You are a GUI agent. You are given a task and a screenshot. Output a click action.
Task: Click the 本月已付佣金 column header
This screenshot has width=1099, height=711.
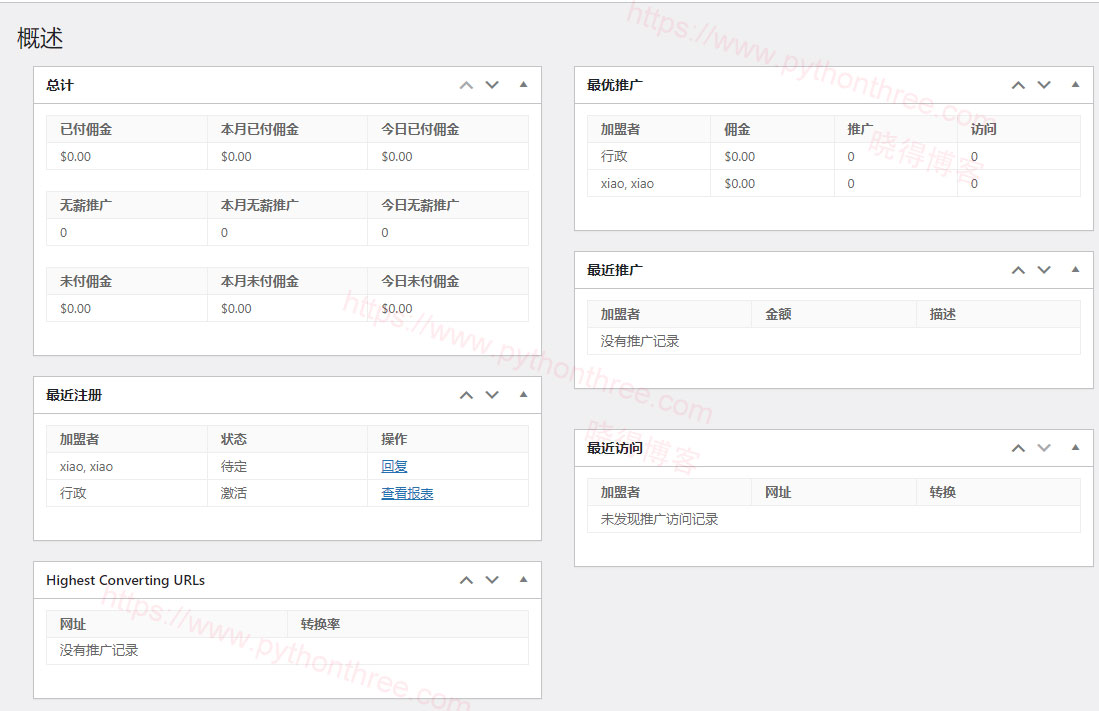click(259, 129)
